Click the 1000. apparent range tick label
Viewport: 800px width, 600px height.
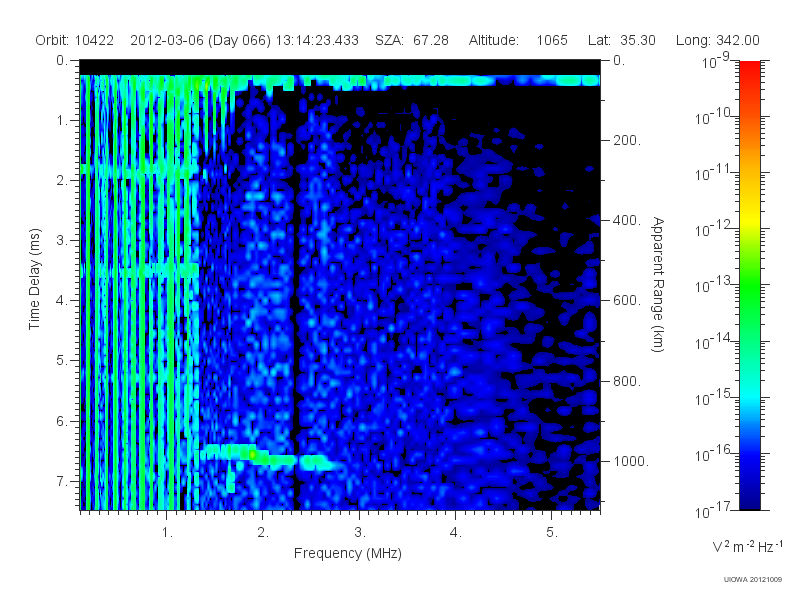coord(631,461)
